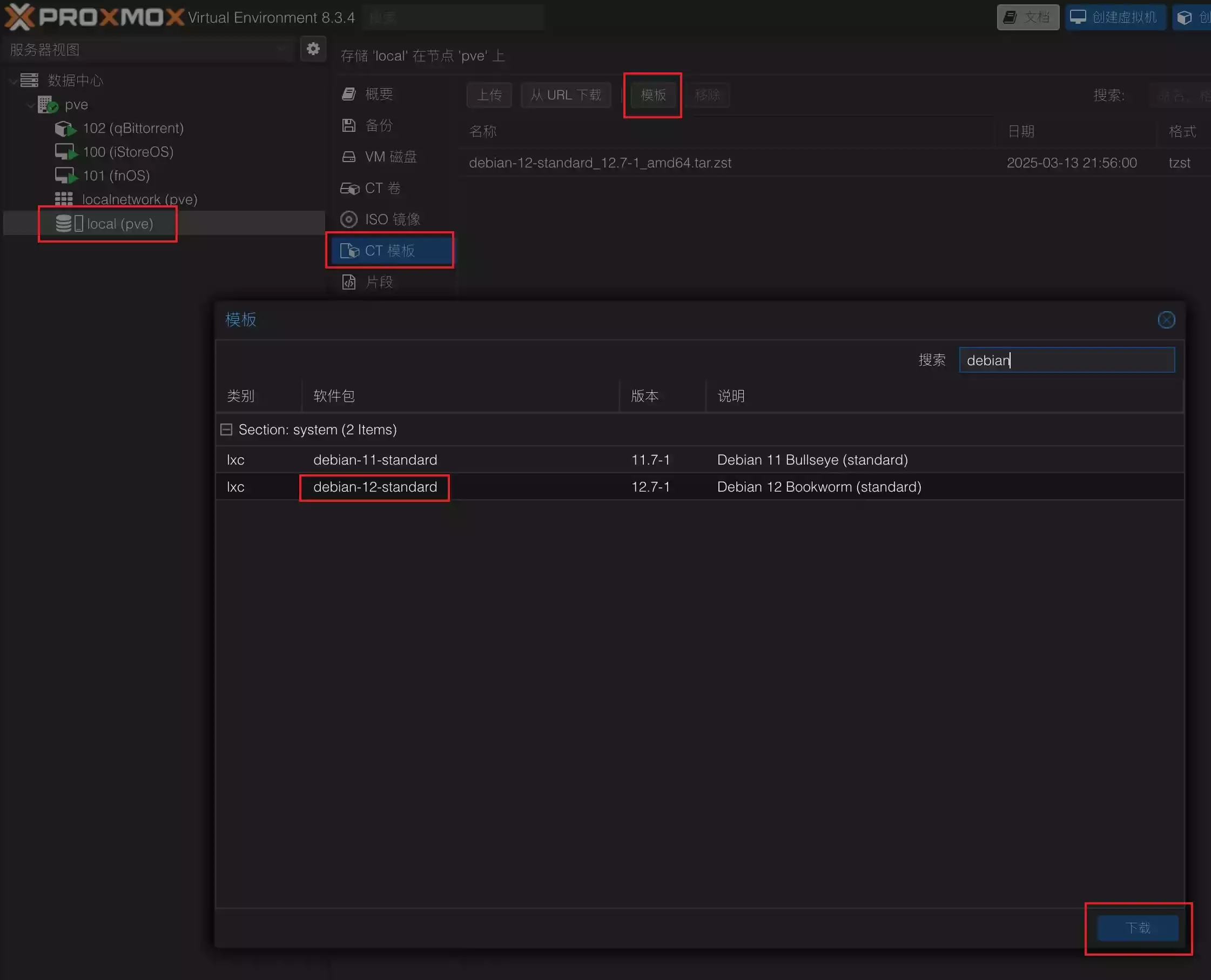Select the 102 (qBittorrent) container icon
The width and height of the screenshot is (1211, 980).
[x=65, y=129]
